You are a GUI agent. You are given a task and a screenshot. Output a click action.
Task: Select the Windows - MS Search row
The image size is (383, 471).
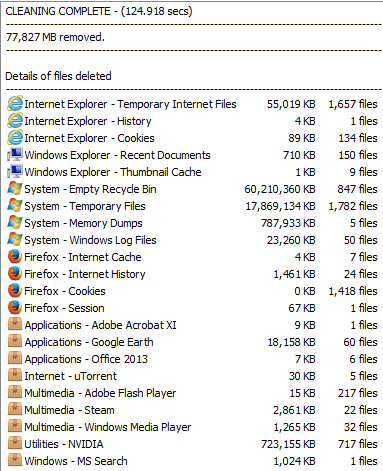(x=192, y=461)
